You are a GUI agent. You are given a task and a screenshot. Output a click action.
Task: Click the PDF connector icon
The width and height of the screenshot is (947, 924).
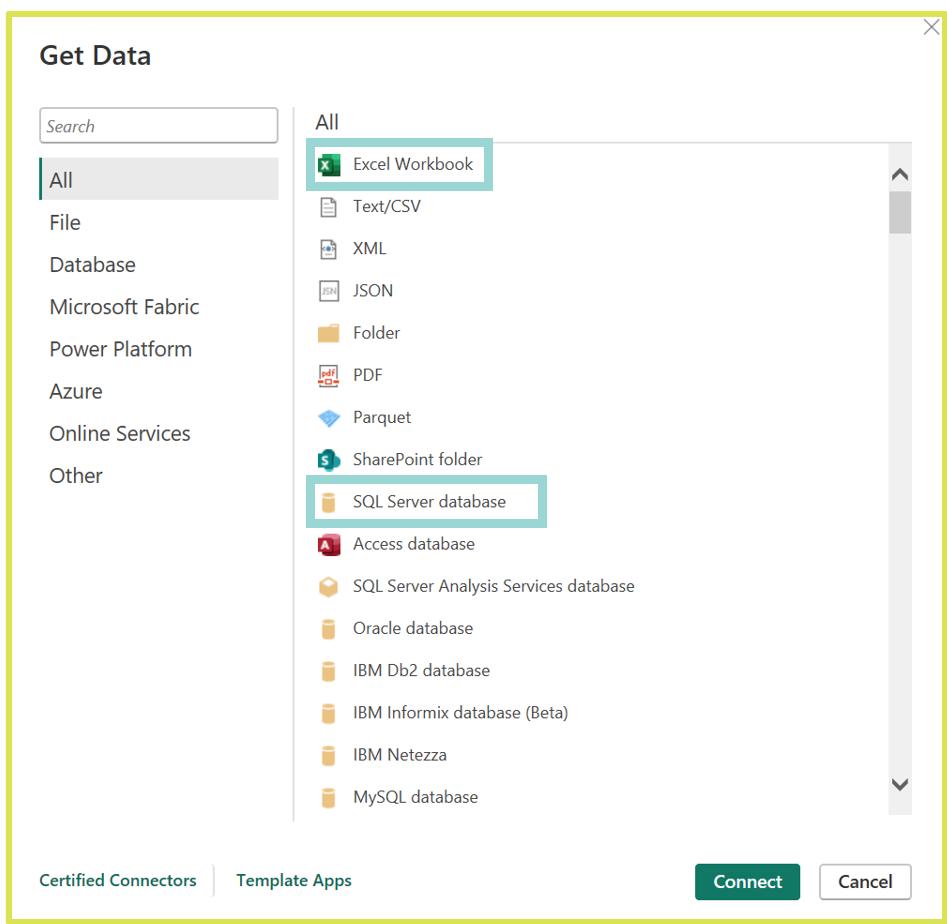click(x=328, y=376)
